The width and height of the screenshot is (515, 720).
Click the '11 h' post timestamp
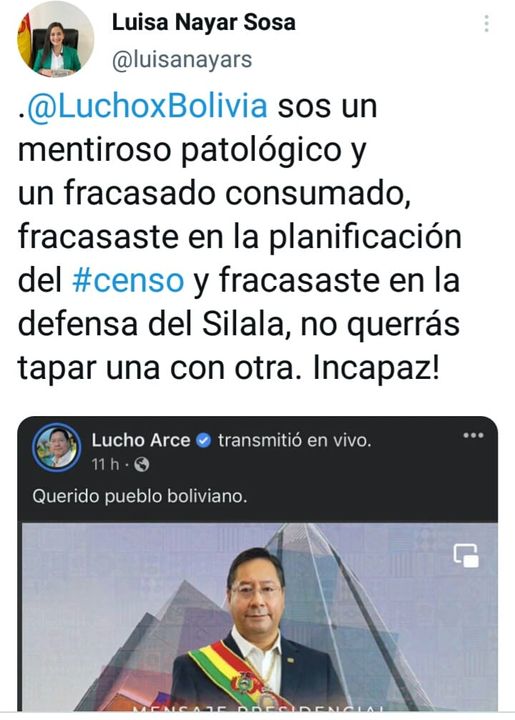click(x=106, y=465)
